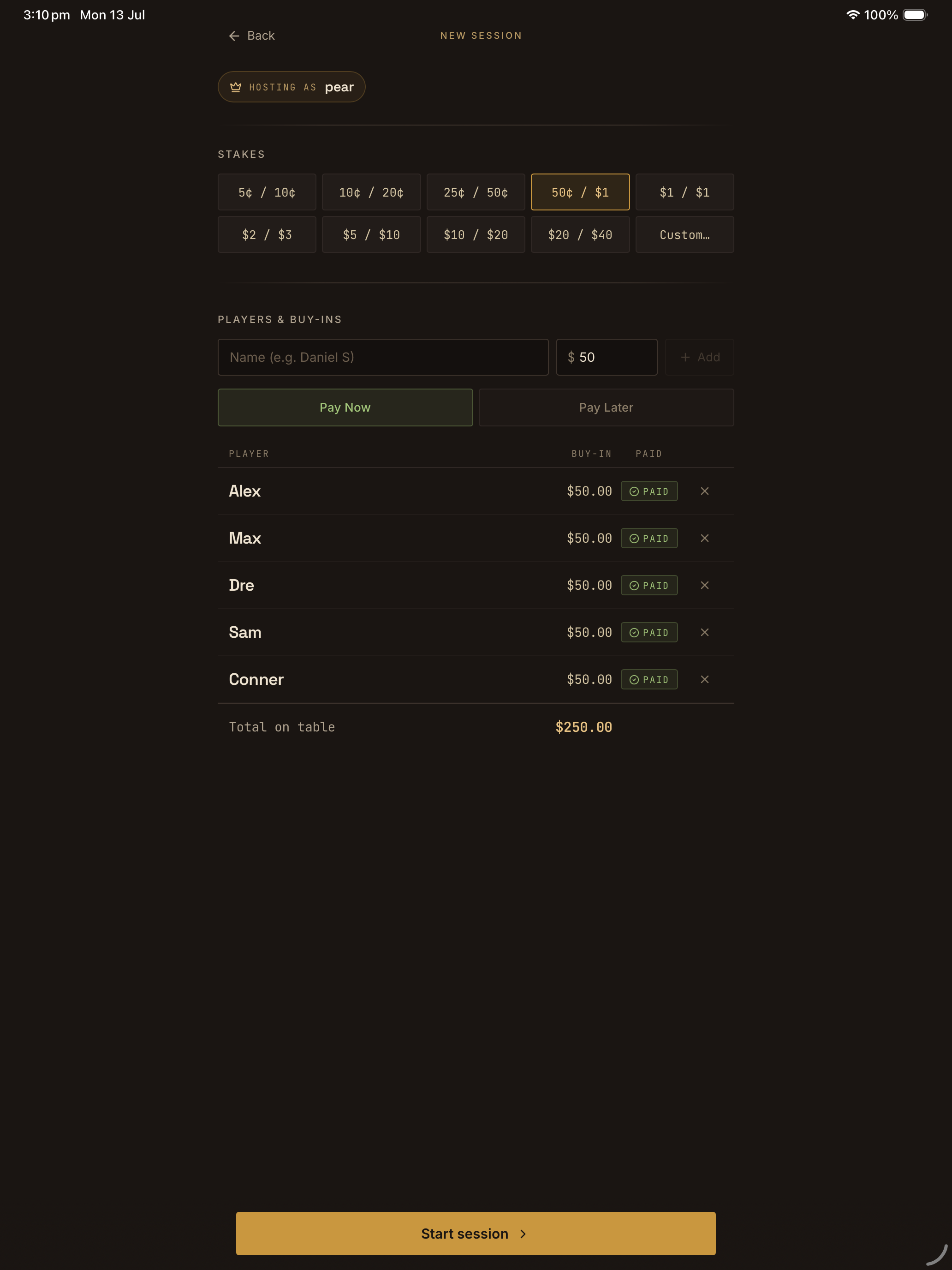Viewport: 952px width, 1270px height.
Task: Click the $250.00 total on table
Action: tap(583, 727)
